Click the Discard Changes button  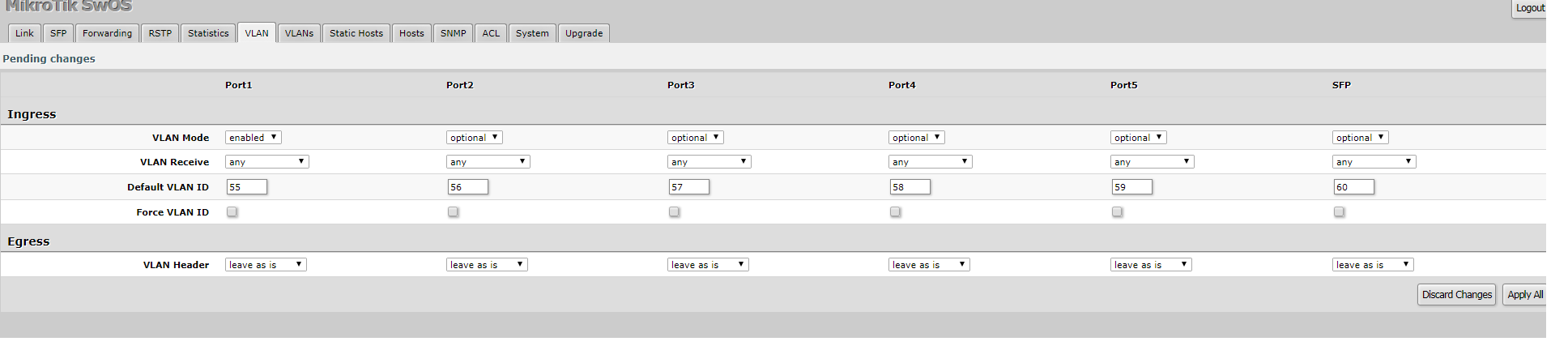[1456, 295]
